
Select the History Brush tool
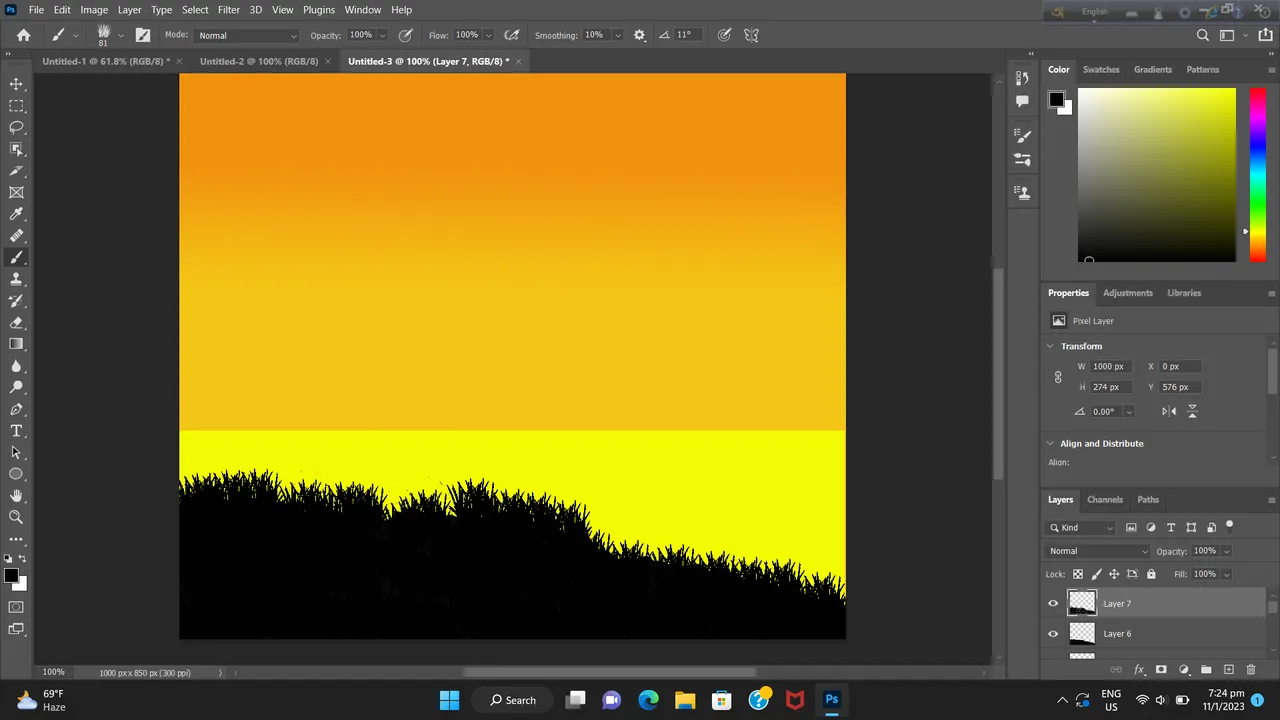pos(16,301)
